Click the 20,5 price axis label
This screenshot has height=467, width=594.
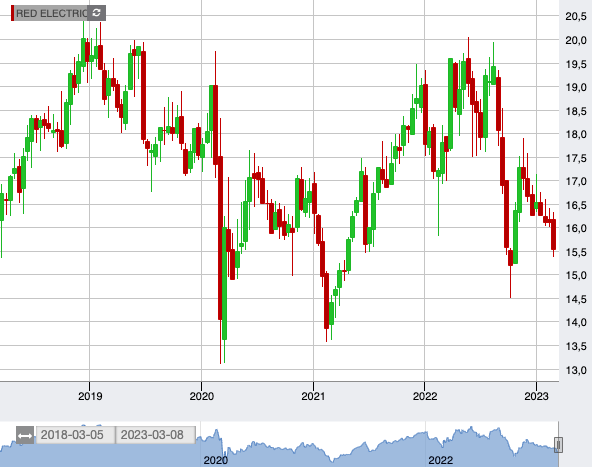point(576,16)
